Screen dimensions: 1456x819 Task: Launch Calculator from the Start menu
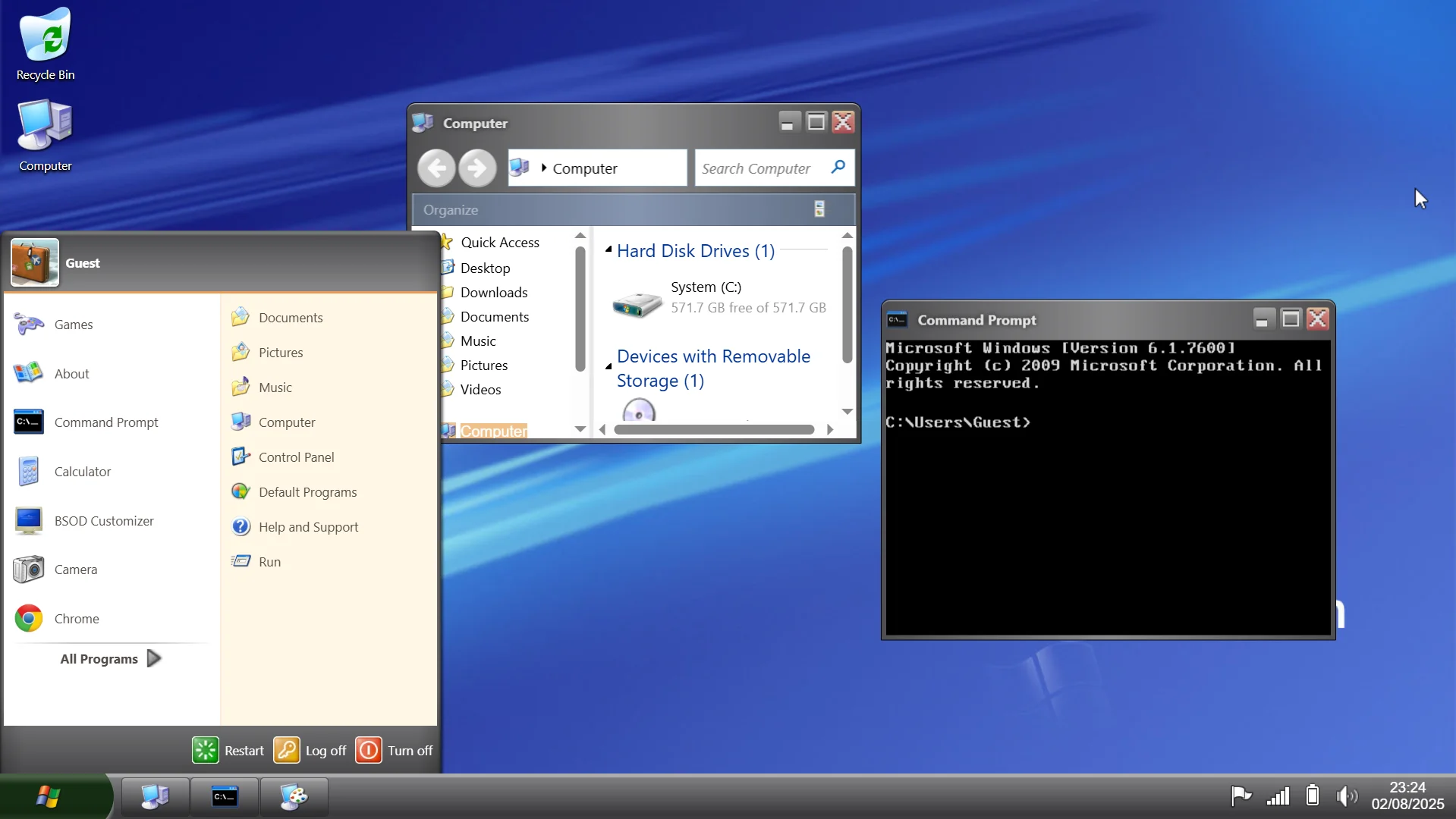point(83,471)
